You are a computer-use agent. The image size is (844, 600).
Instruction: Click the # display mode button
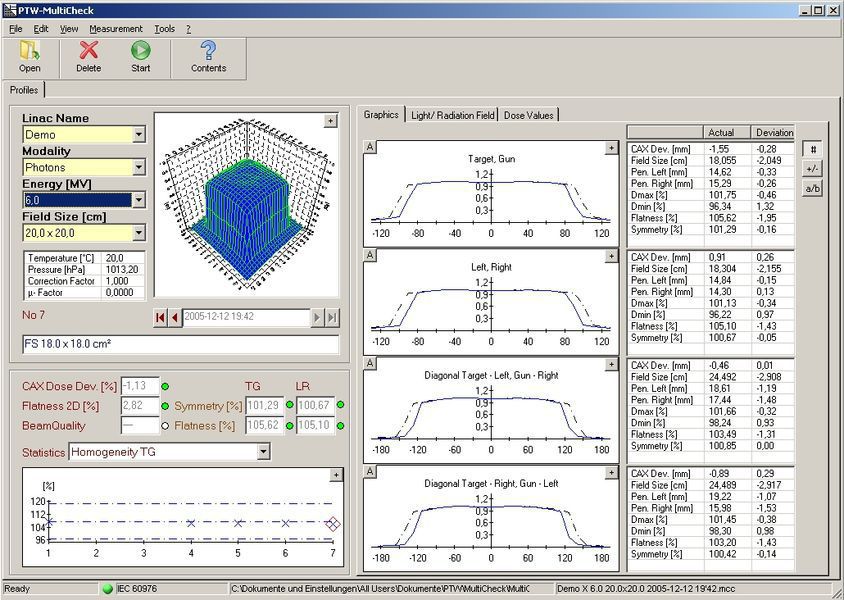click(813, 150)
